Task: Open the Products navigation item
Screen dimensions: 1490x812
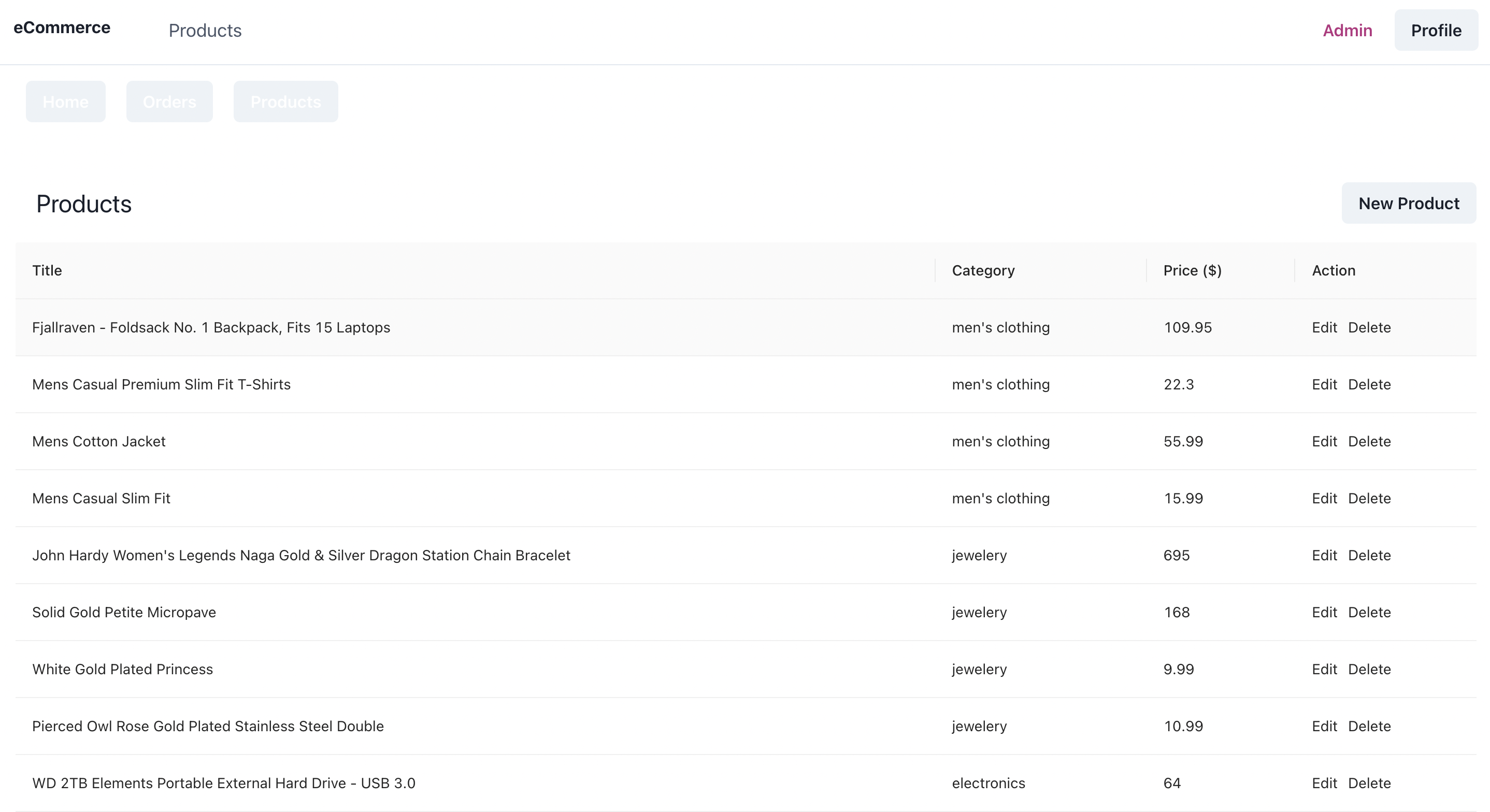Action: [205, 30]
